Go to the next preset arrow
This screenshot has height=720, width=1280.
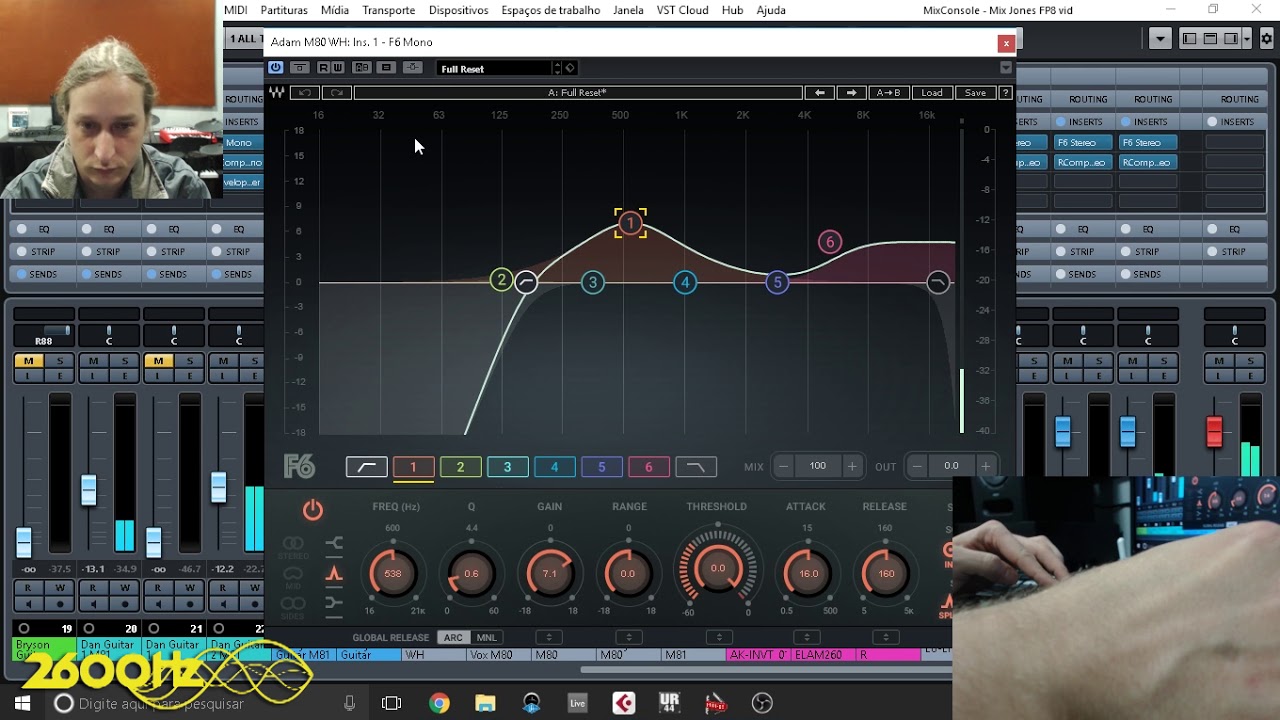(851, 93)
